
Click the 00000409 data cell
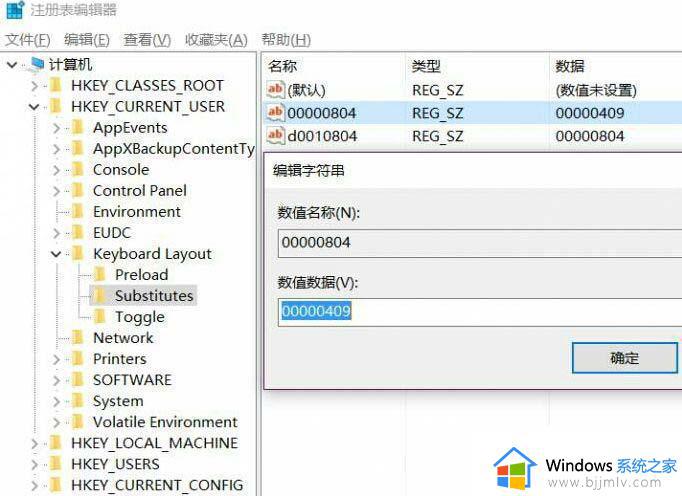590,113
